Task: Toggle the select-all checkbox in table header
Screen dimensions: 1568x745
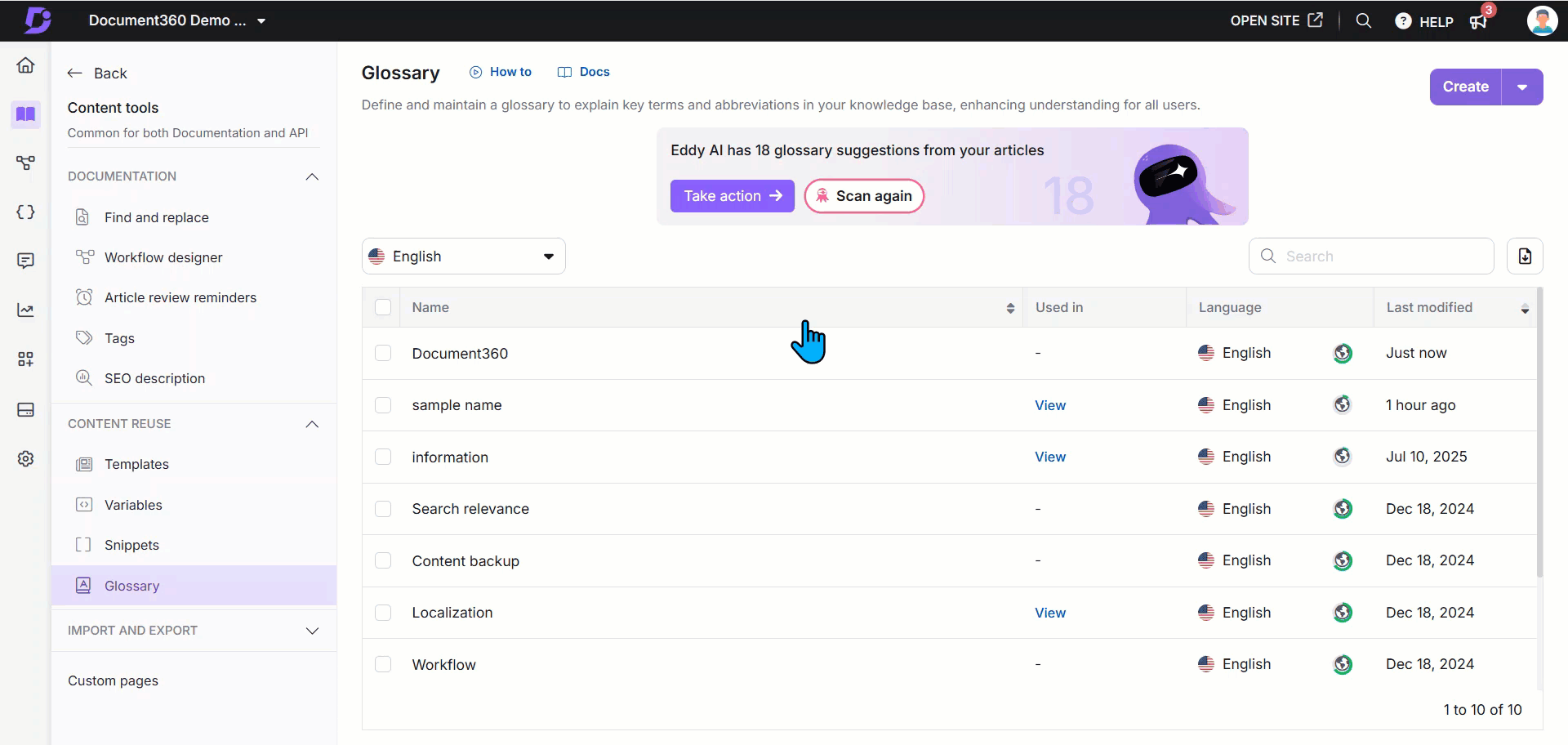Action: pyautogui.click(x=383, y=307)
